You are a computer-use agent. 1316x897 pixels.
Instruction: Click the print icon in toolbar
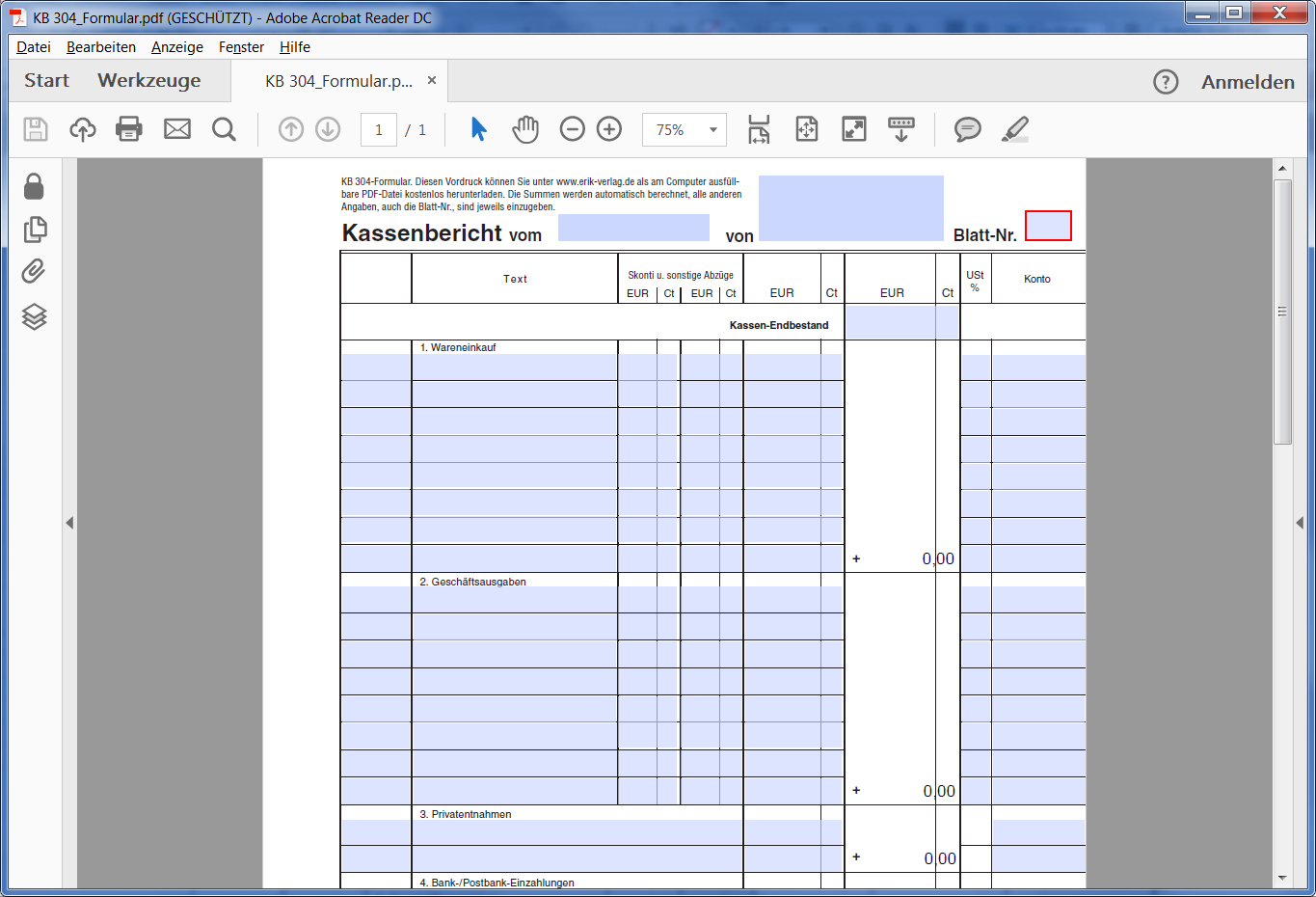click(129, 129)
